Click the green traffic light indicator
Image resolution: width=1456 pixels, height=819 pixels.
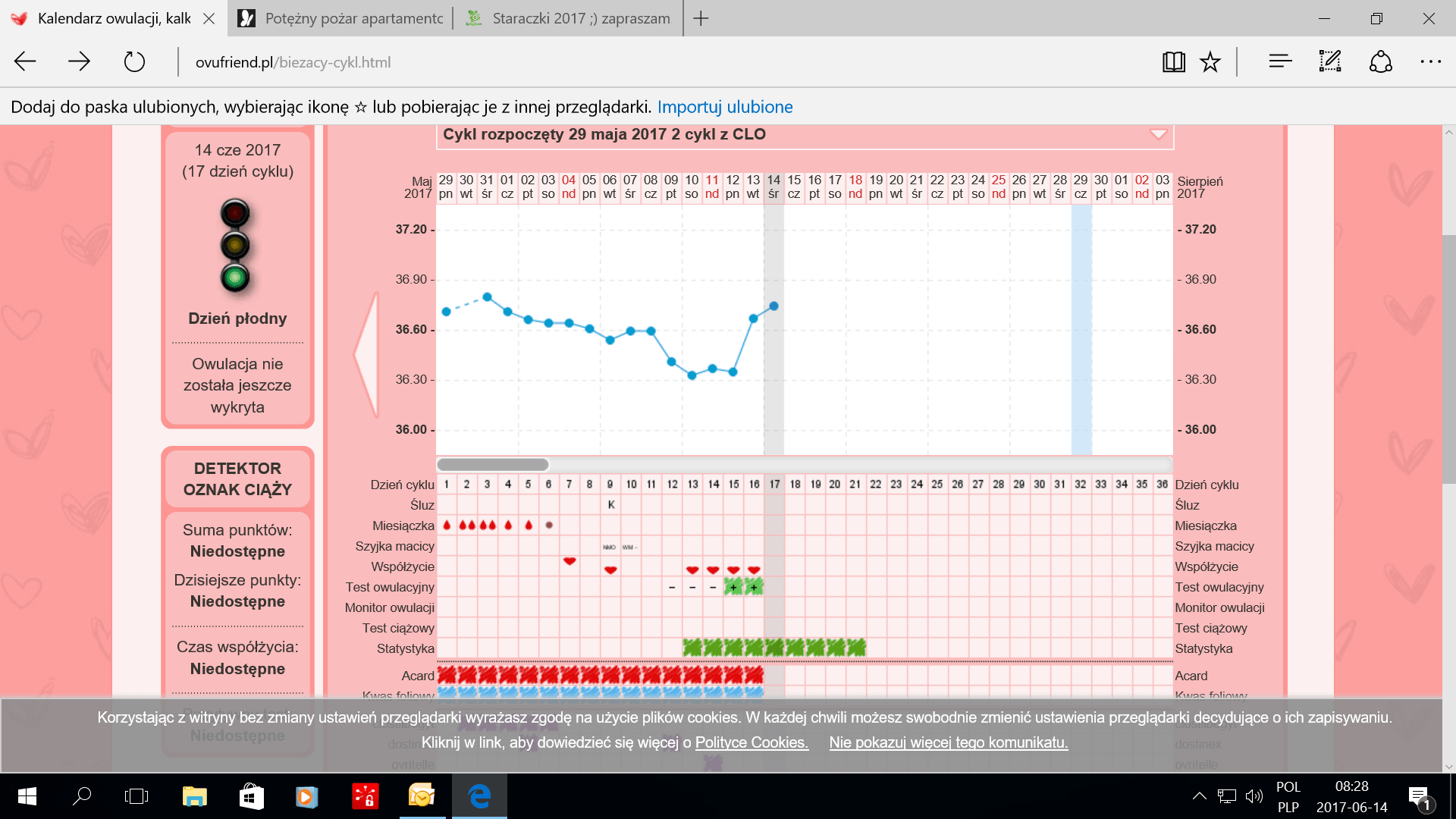tap(235, 278)
